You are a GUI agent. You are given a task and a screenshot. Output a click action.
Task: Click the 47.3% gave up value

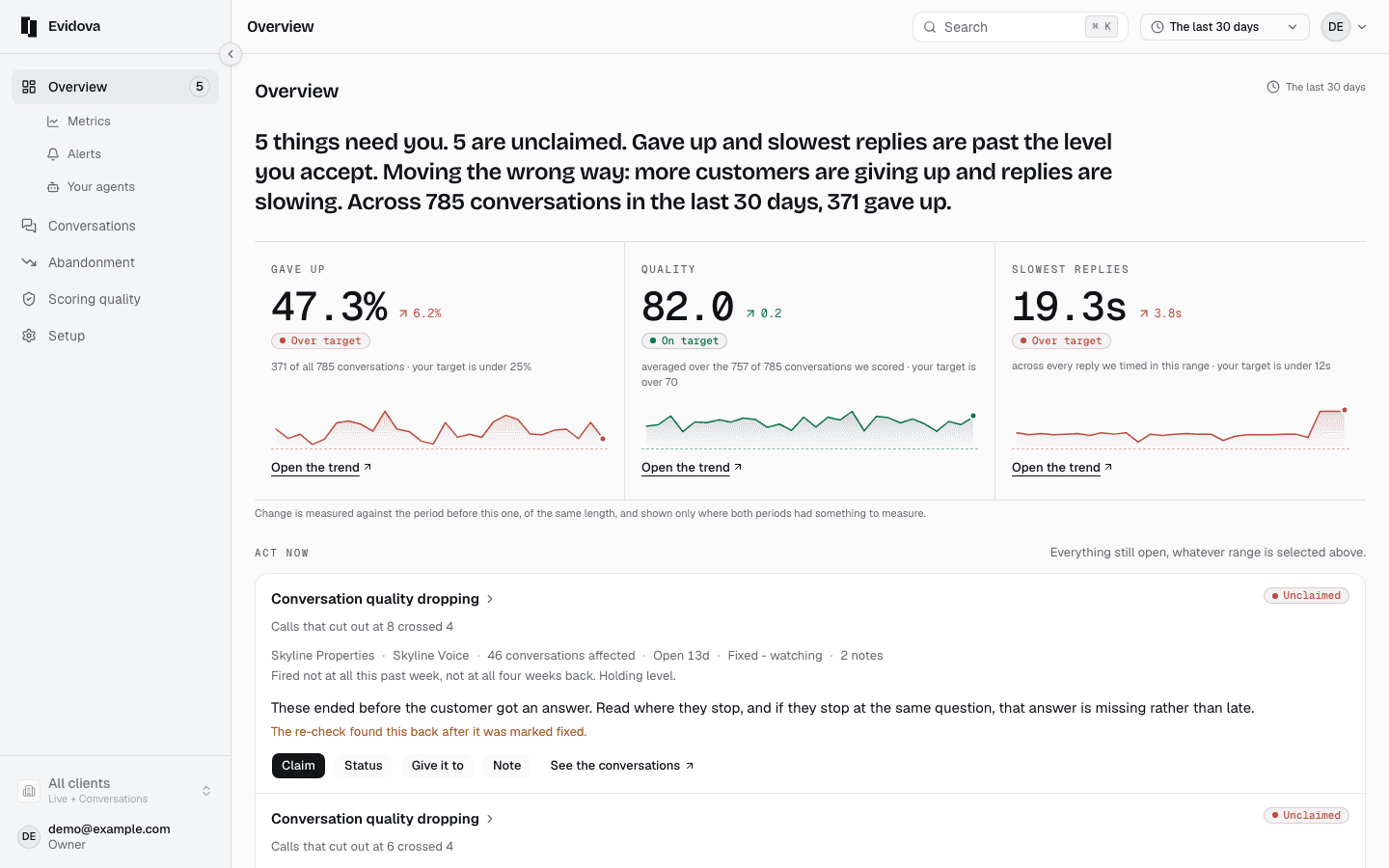pos(329,307)
